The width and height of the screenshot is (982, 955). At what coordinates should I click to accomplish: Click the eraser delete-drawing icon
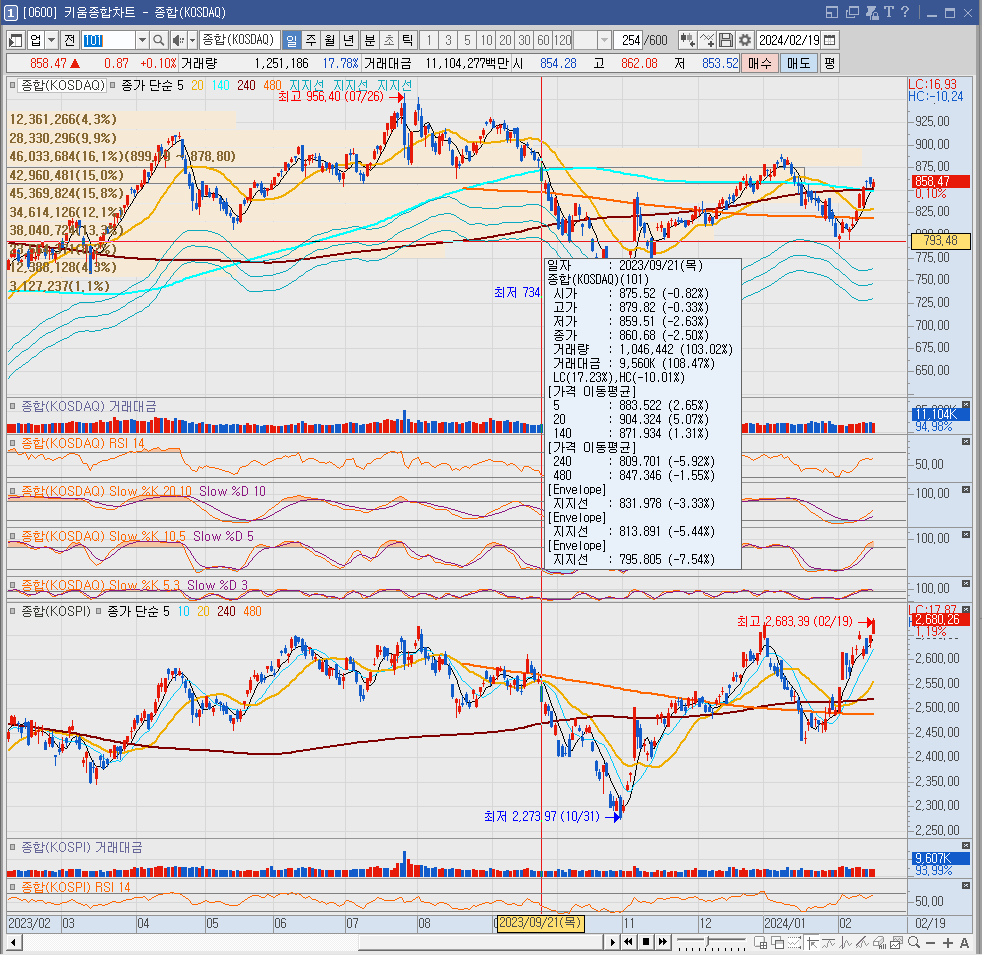tap(879, 942)
